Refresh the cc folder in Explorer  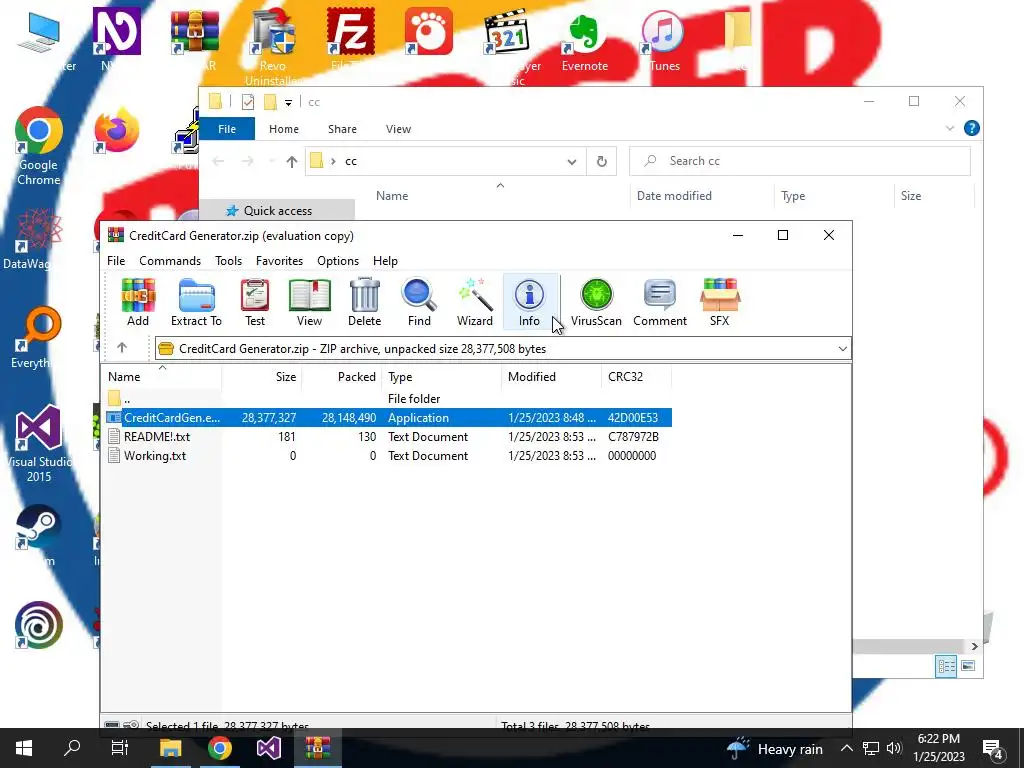[601, 161]
